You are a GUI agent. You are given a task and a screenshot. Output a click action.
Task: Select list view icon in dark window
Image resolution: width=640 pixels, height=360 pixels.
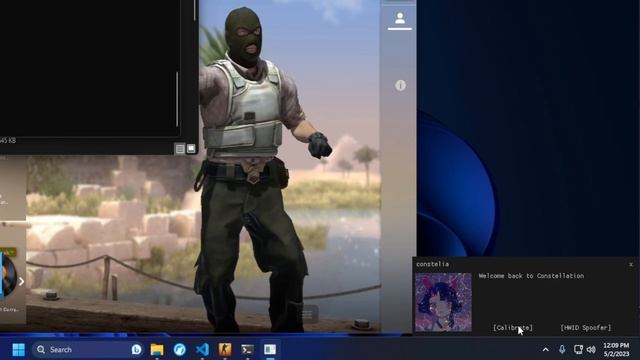(x=180, y=149)
